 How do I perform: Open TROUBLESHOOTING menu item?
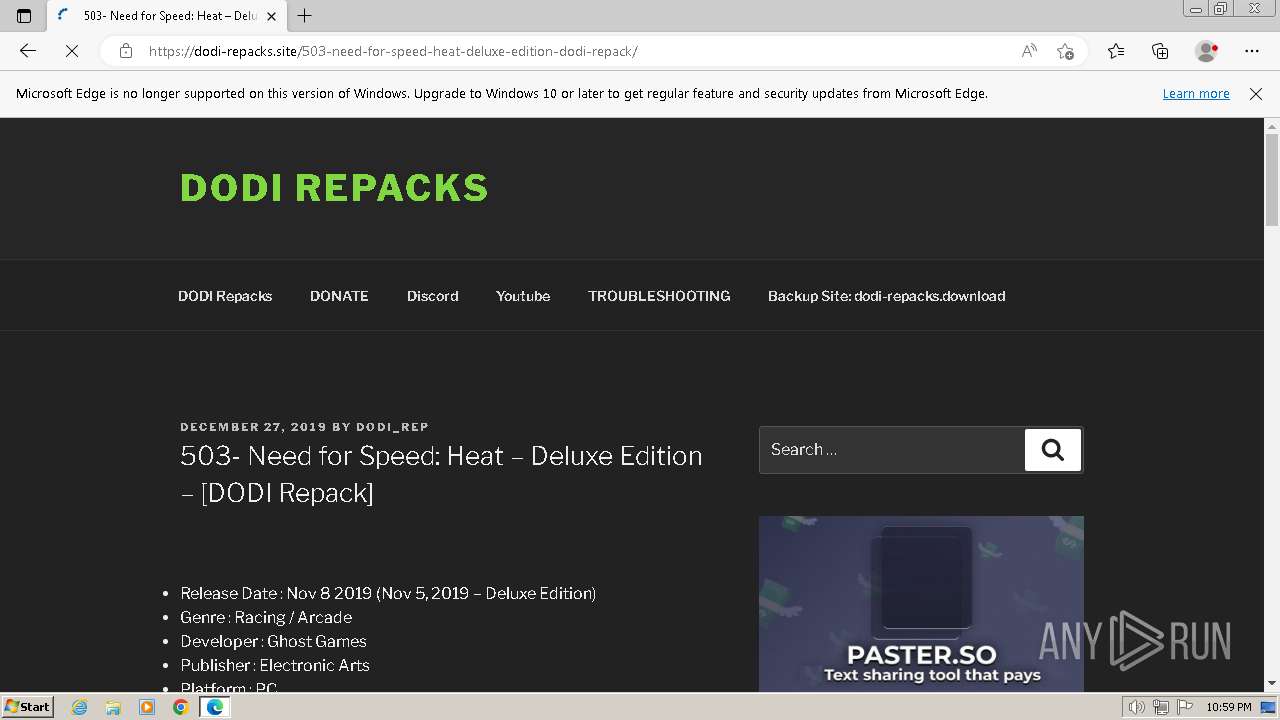659,296
